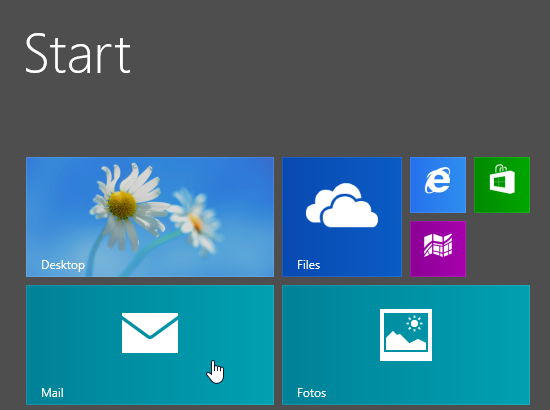Select the 'Files' tile label
The width and height of the screenshot is (550, 410).
point(308,265)
